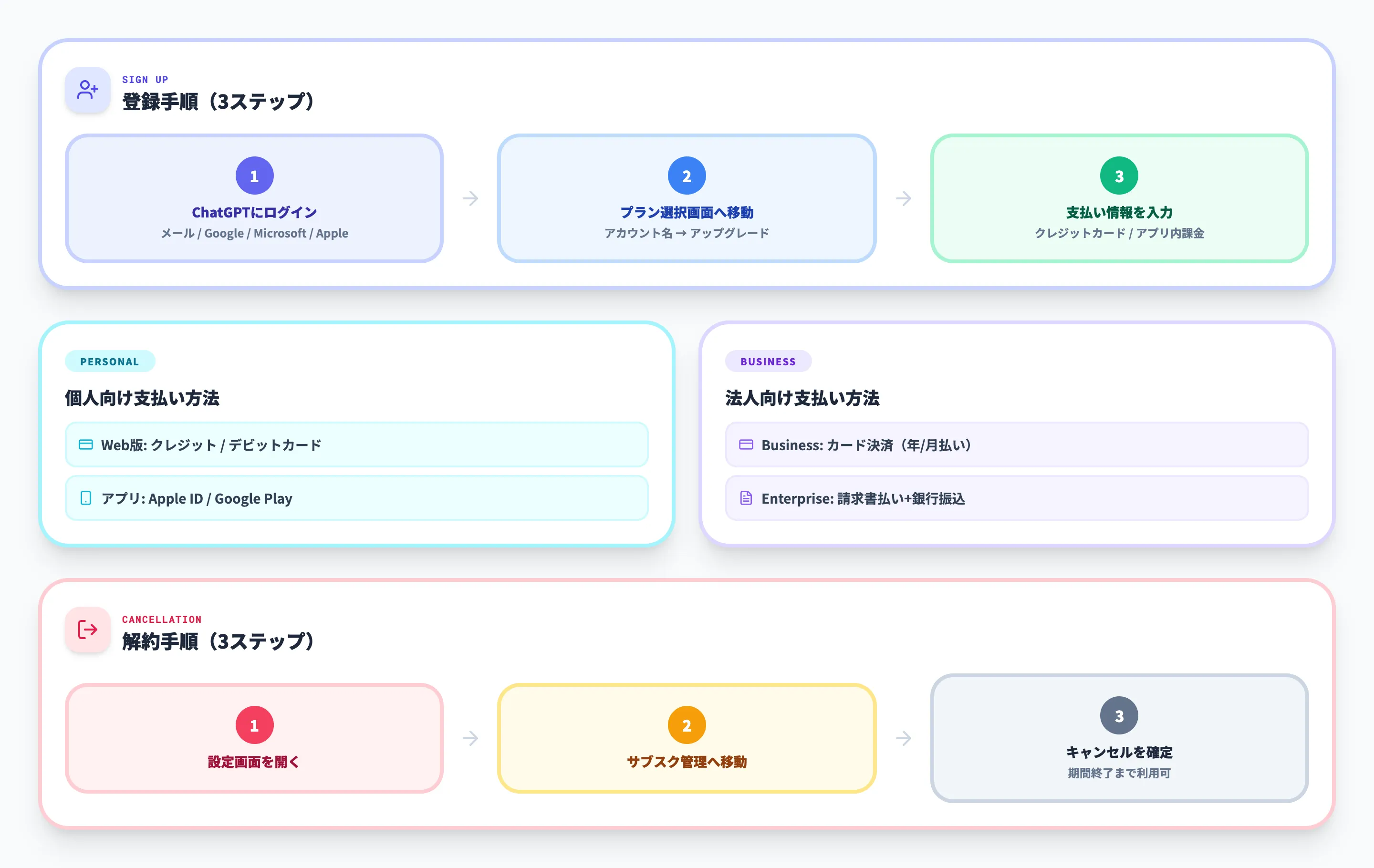Click the smartphone icon next to アプリ: Apple ID
The height and width of the screenshot is (868, 1374).
click(x=85, y=498)
